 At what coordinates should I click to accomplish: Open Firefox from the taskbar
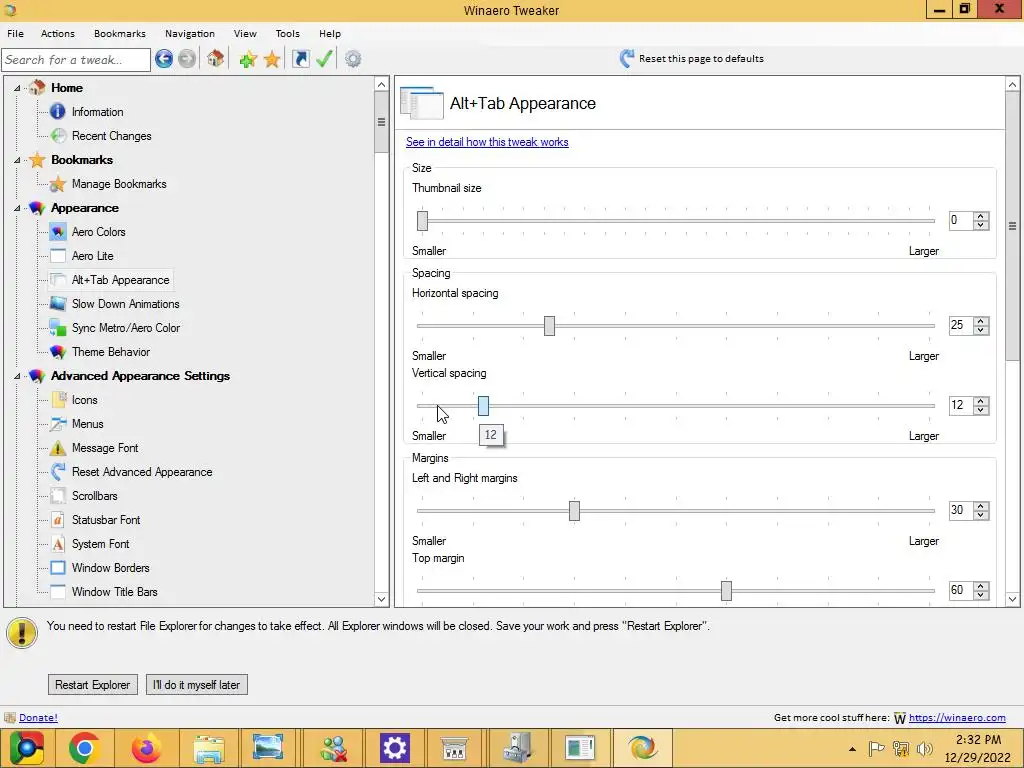click(x=146, y=748)
